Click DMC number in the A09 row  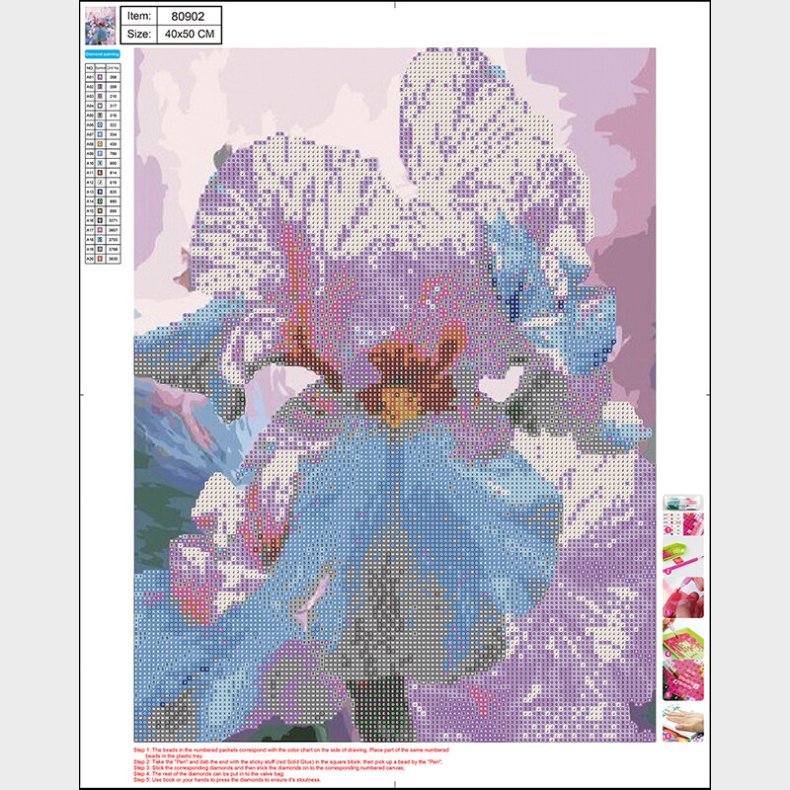point(113,154)
